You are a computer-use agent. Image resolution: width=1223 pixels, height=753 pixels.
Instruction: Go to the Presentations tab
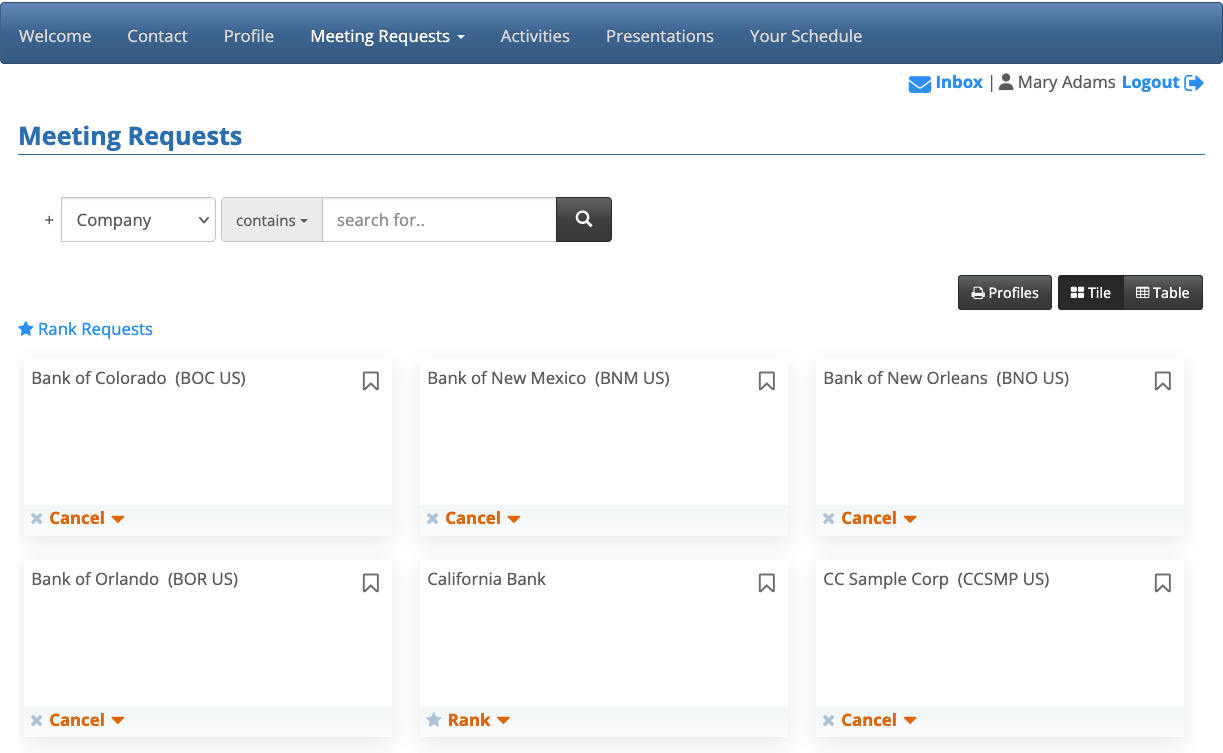coord(660,36)
